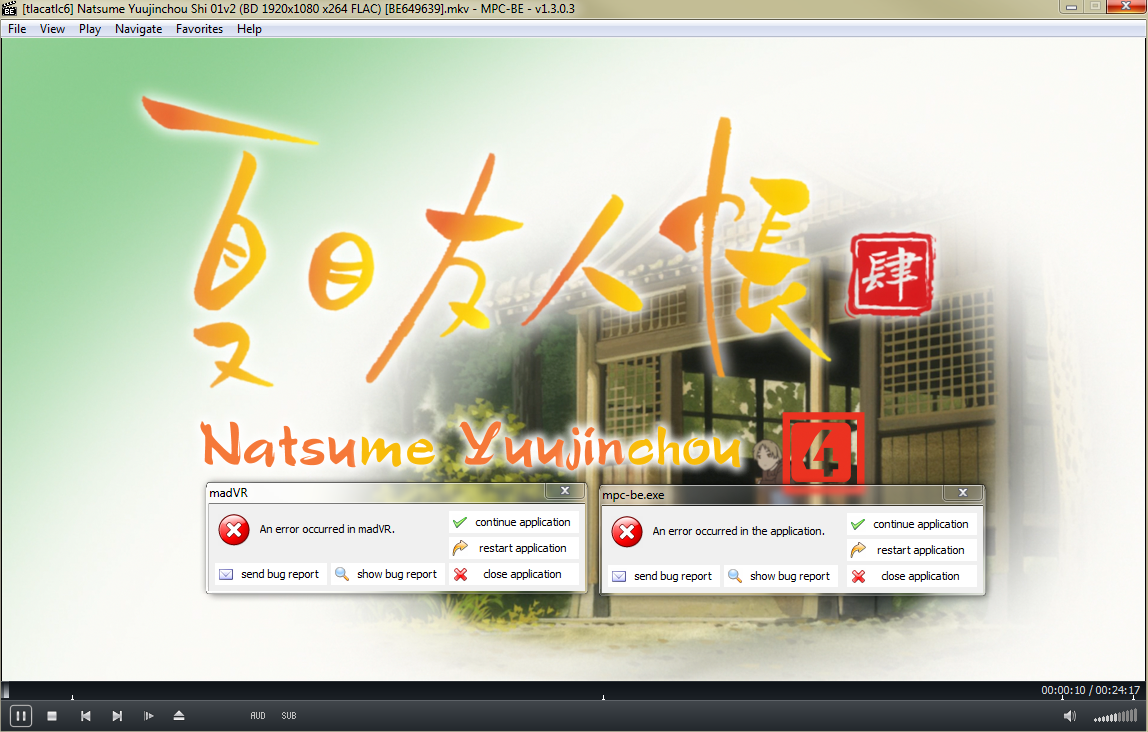Skip to previous chapter or file
This screenshot has height=732, width=1148.
coord(86,716)
